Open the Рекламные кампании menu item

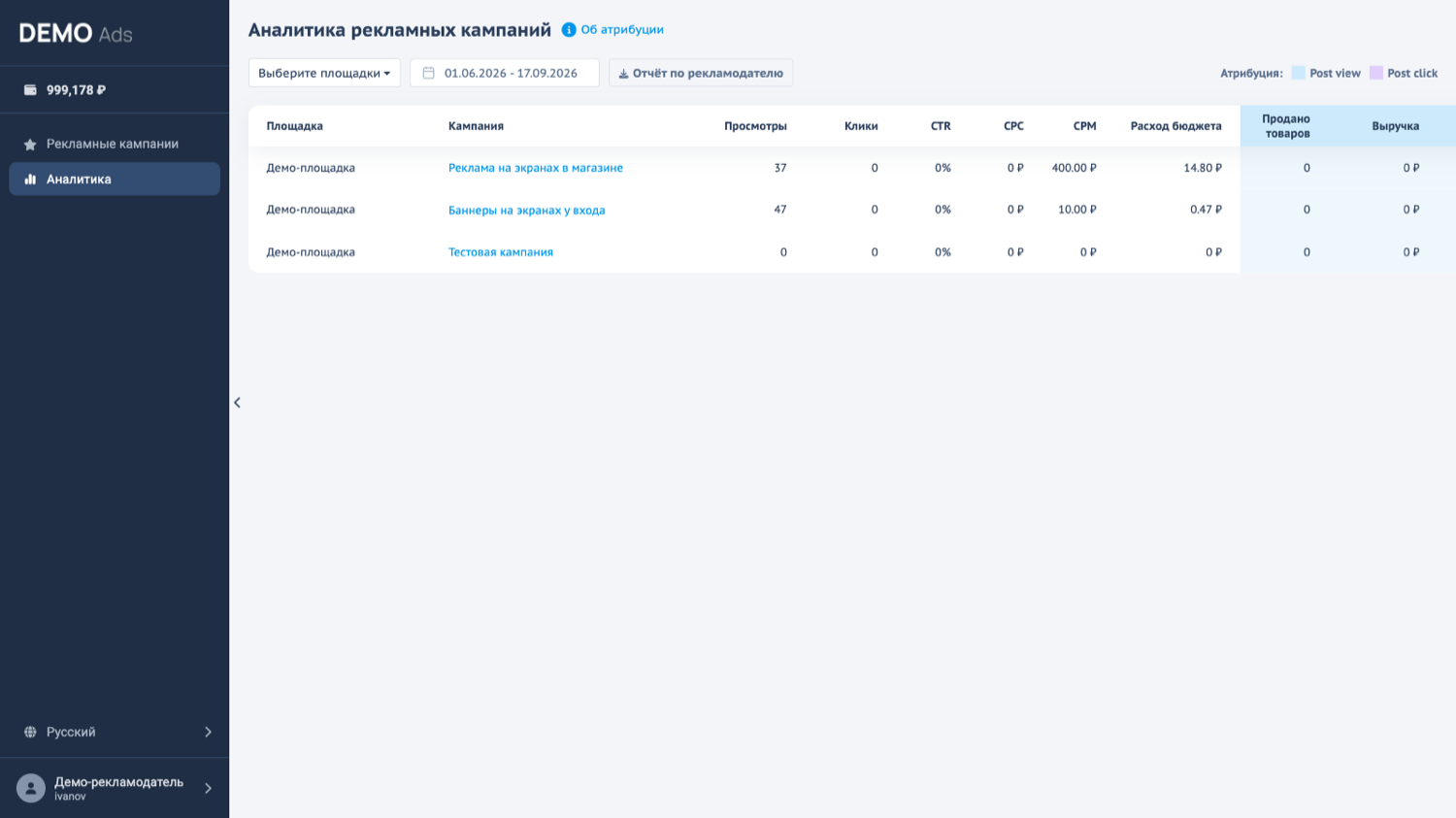click(x=115, y=144)
